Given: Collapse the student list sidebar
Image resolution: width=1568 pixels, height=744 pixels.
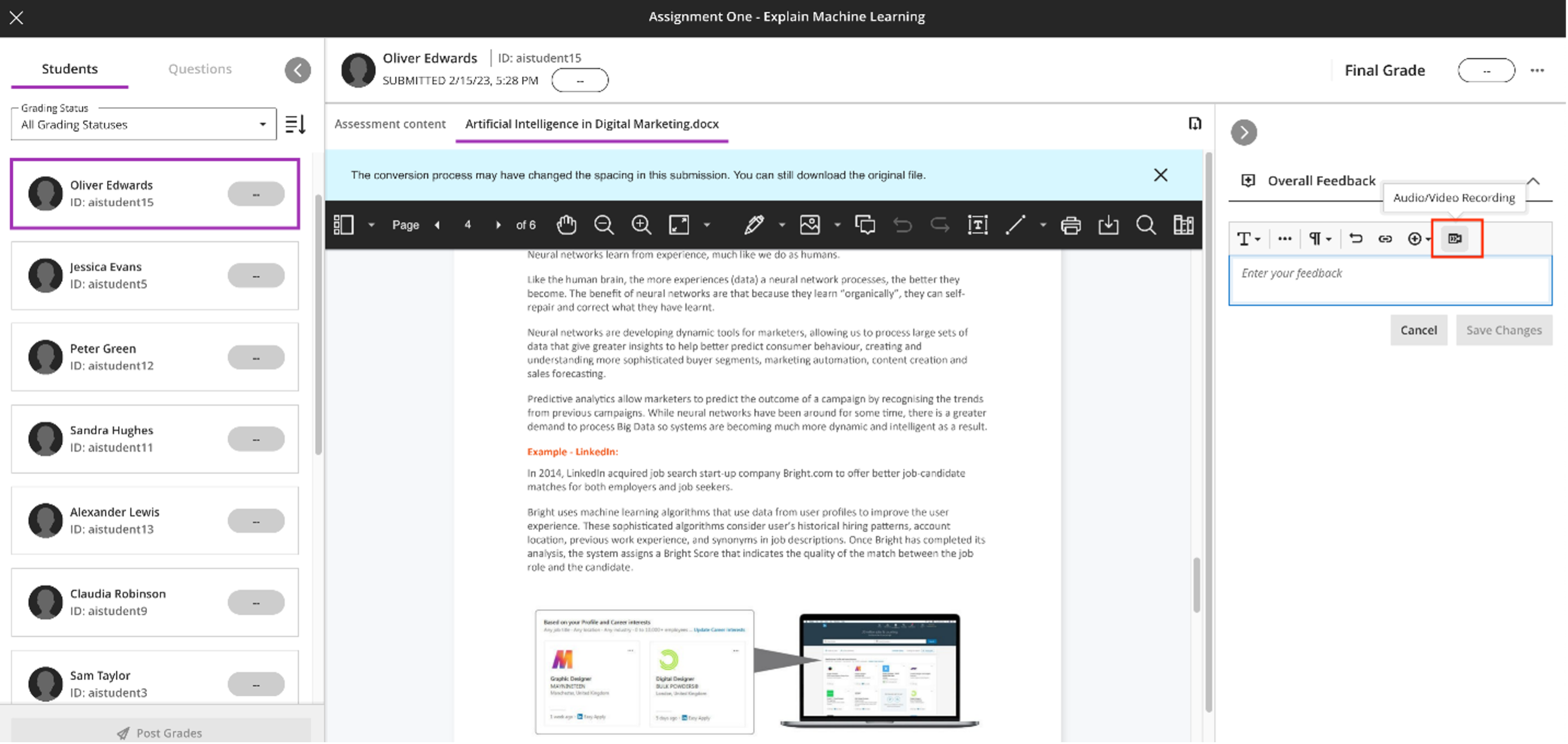Looking at the screenshot, I should click(298, 69).
